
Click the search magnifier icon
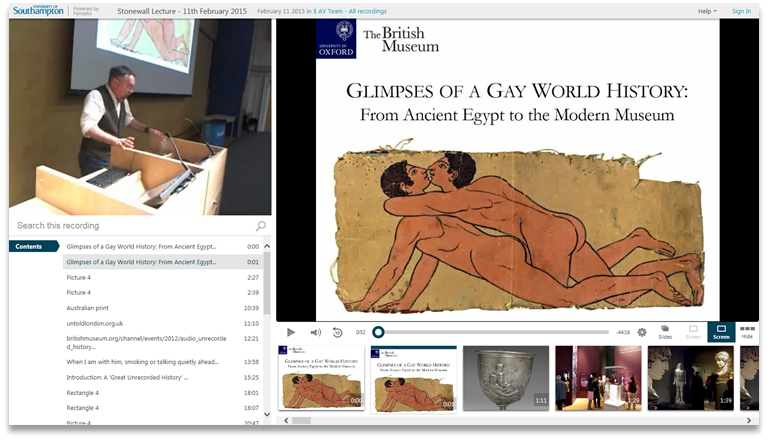261,225
